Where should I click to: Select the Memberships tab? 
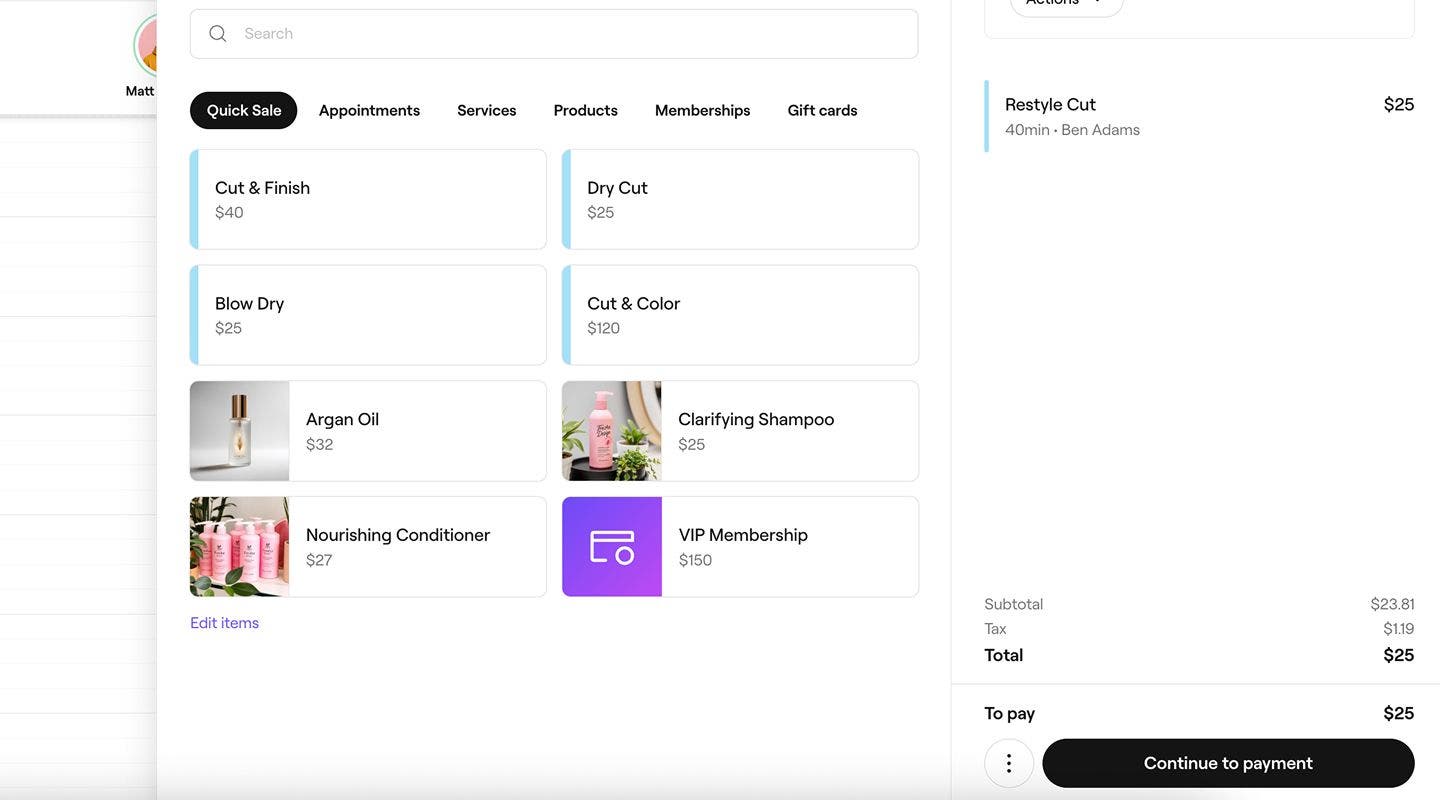click(702, 111)
